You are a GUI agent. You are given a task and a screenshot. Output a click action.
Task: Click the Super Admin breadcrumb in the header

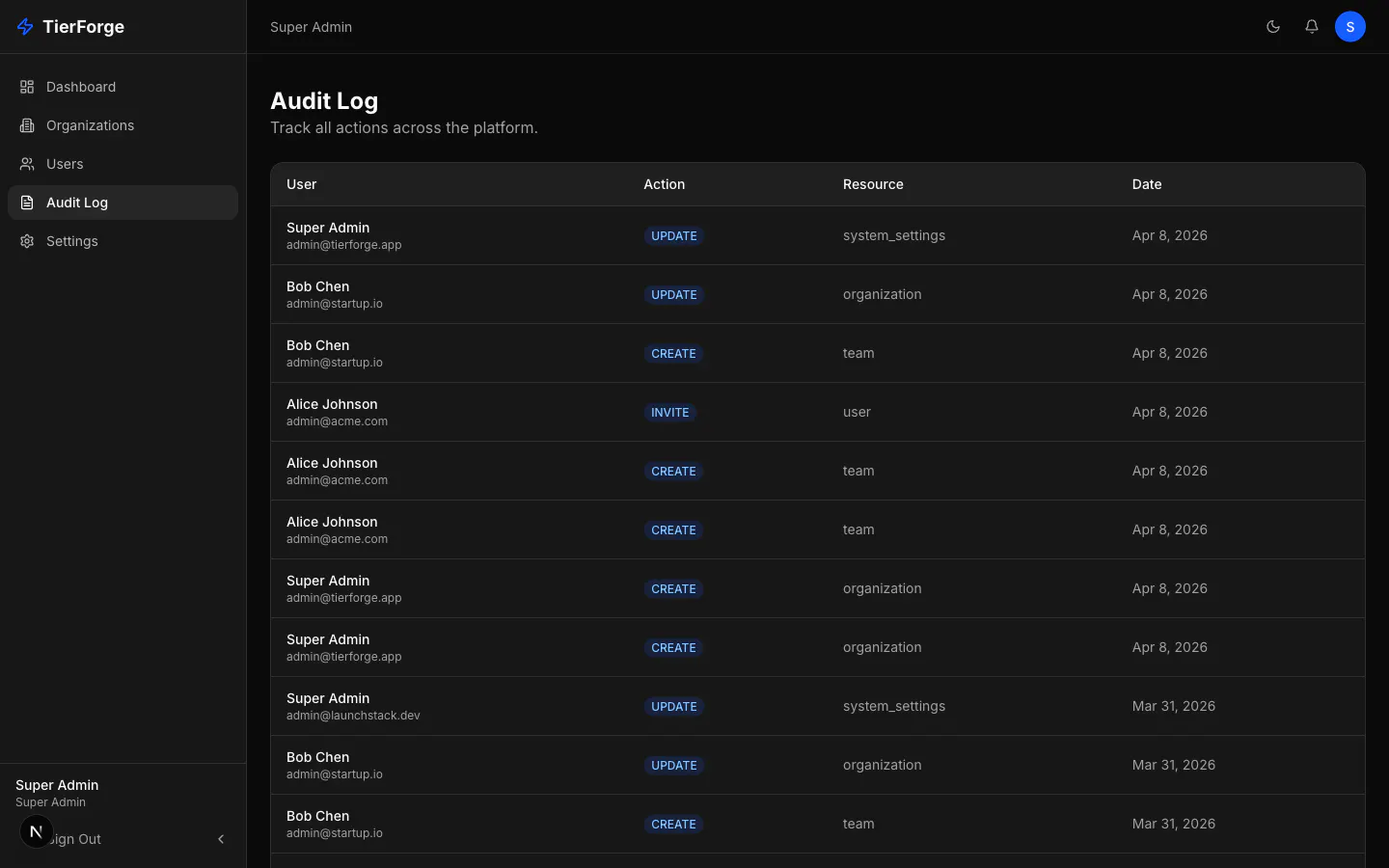coord(311,27)
